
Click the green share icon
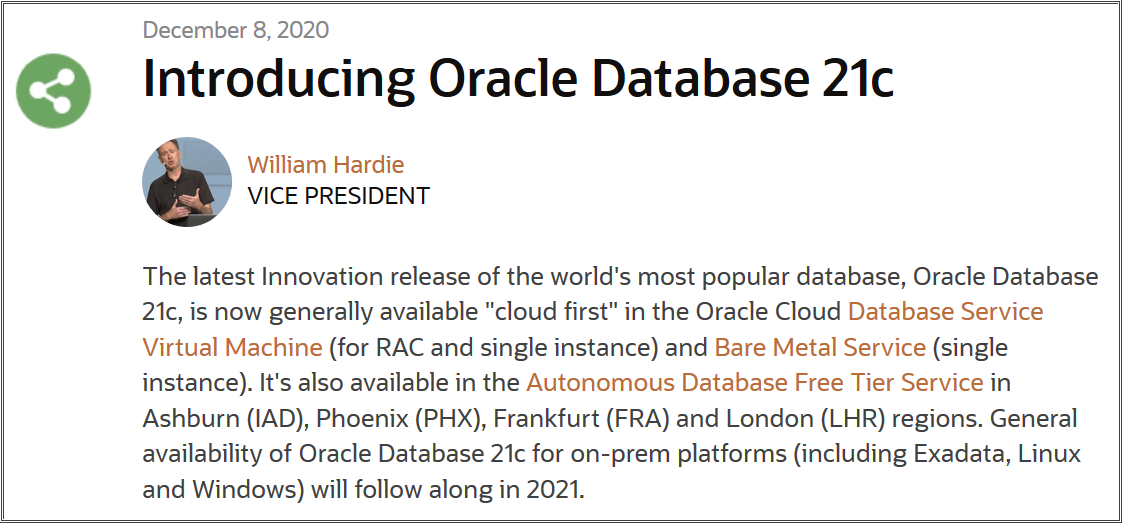(54, 91)
